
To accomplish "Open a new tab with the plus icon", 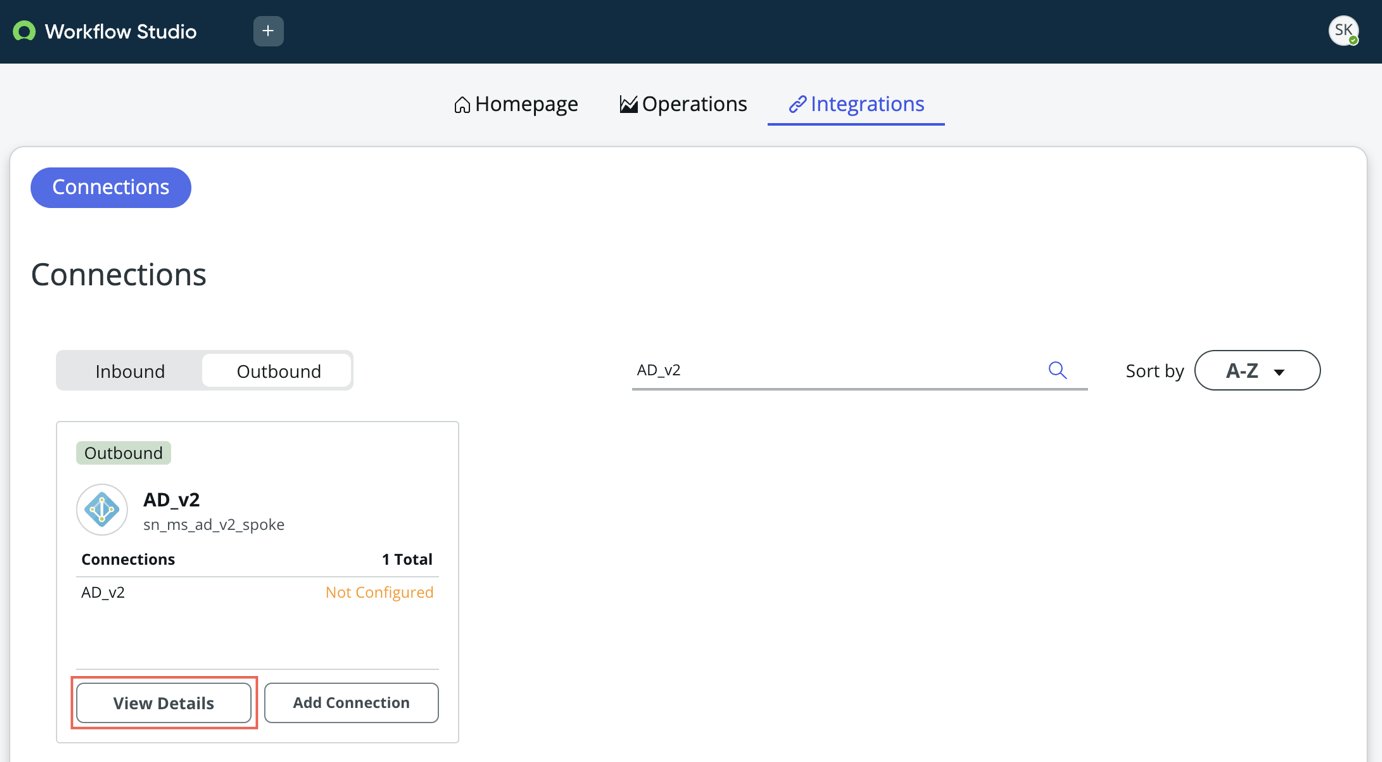I will 268,31.
